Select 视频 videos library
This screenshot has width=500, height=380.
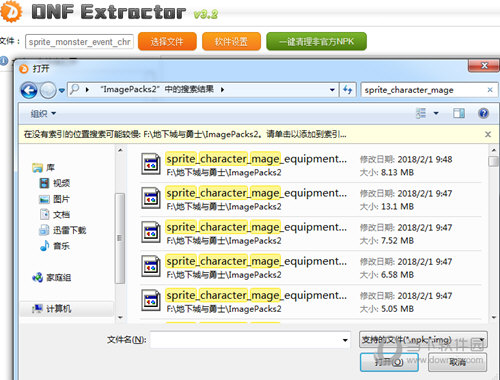point(61,183)
